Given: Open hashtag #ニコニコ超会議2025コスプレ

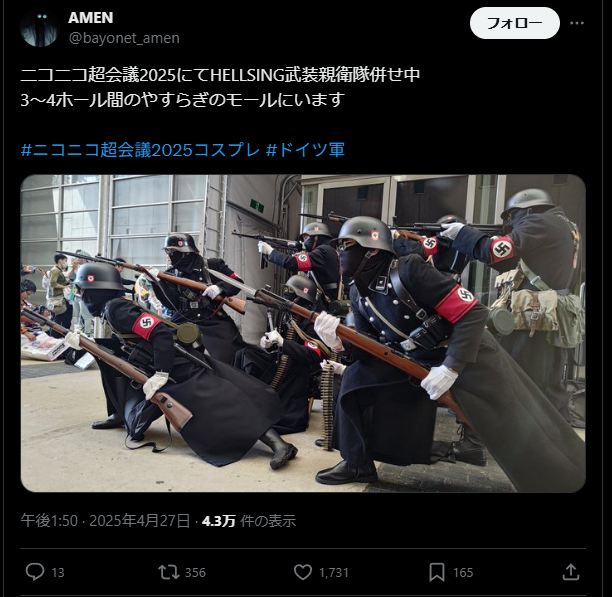Looking at the screenshot, I should [140, 150].
